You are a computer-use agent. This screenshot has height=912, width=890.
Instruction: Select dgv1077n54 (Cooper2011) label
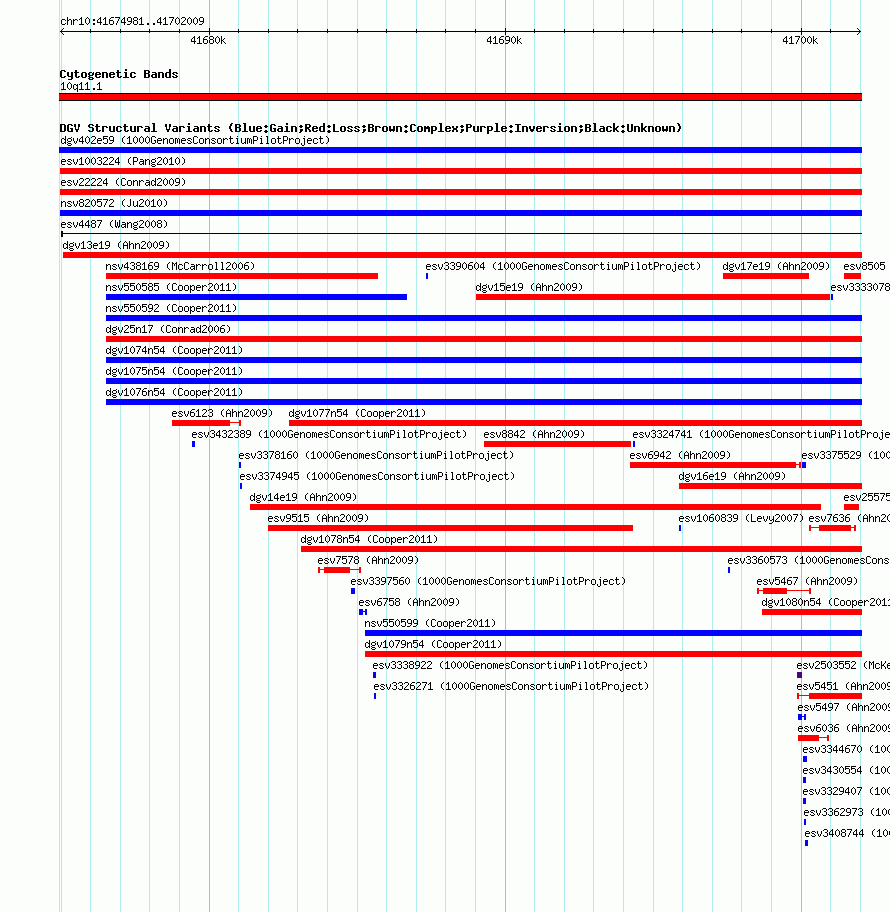tap(357, 413)
